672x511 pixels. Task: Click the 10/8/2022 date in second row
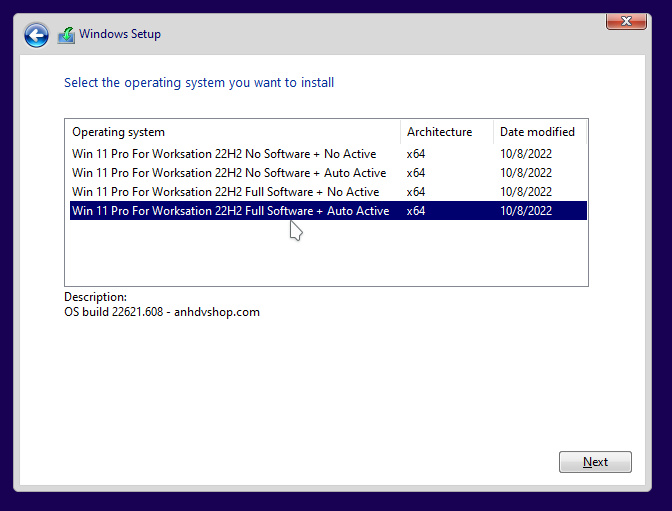click(x=525, y=173)
